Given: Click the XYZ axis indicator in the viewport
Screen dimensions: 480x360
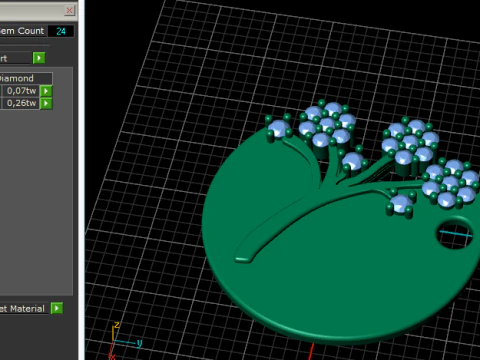Looking at the screenshot, I should 126,340.
